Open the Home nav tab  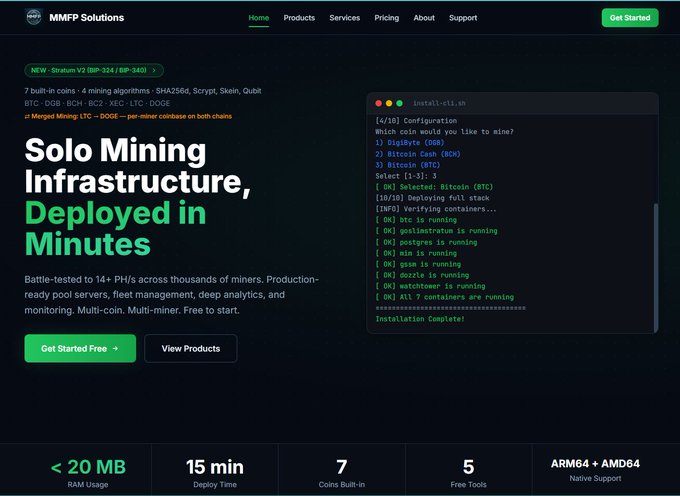258,18
